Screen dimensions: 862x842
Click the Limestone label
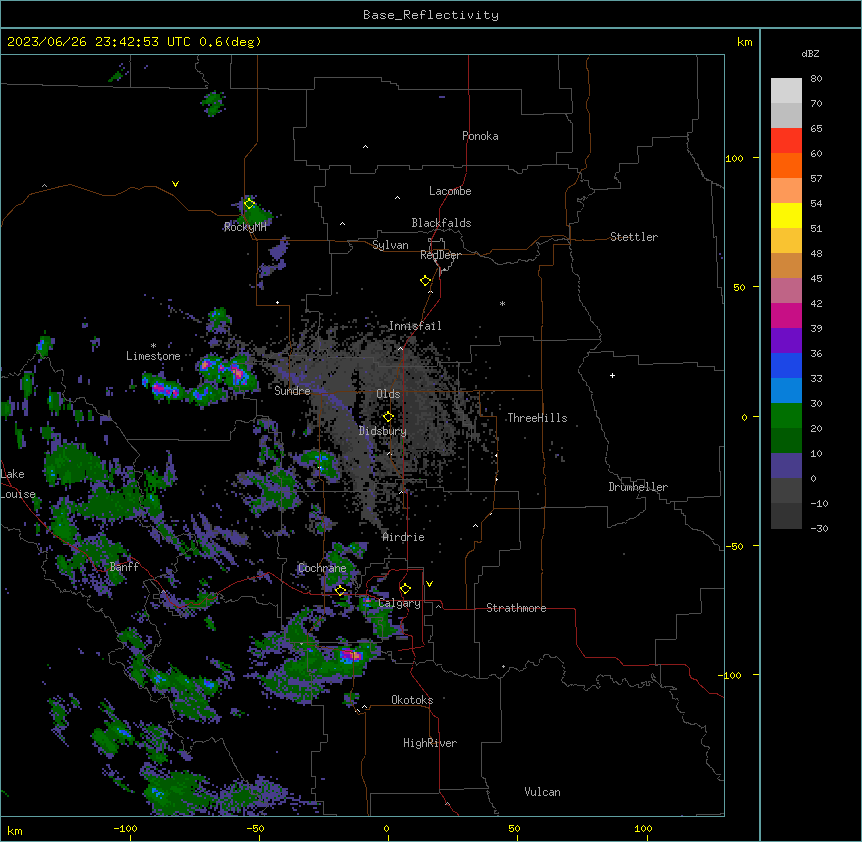tap(153, 356)
